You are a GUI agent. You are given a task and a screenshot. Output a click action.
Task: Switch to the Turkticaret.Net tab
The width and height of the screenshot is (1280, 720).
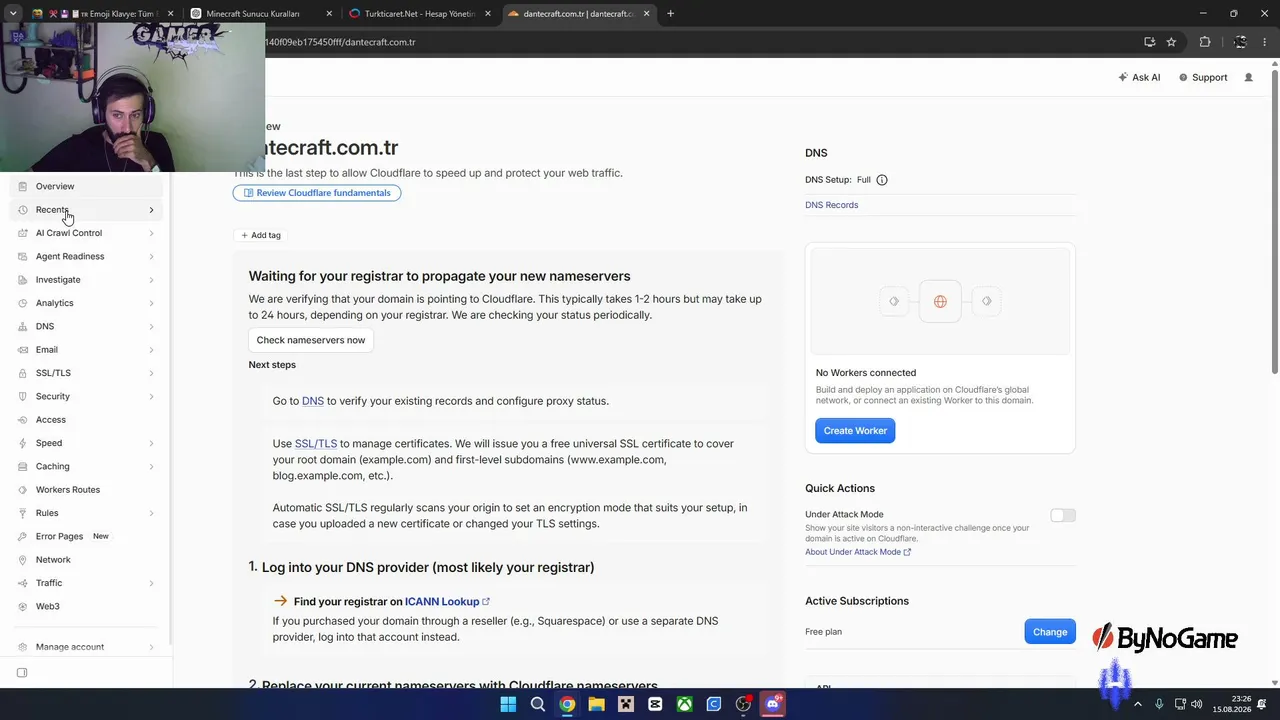click(x=420, y=14)
